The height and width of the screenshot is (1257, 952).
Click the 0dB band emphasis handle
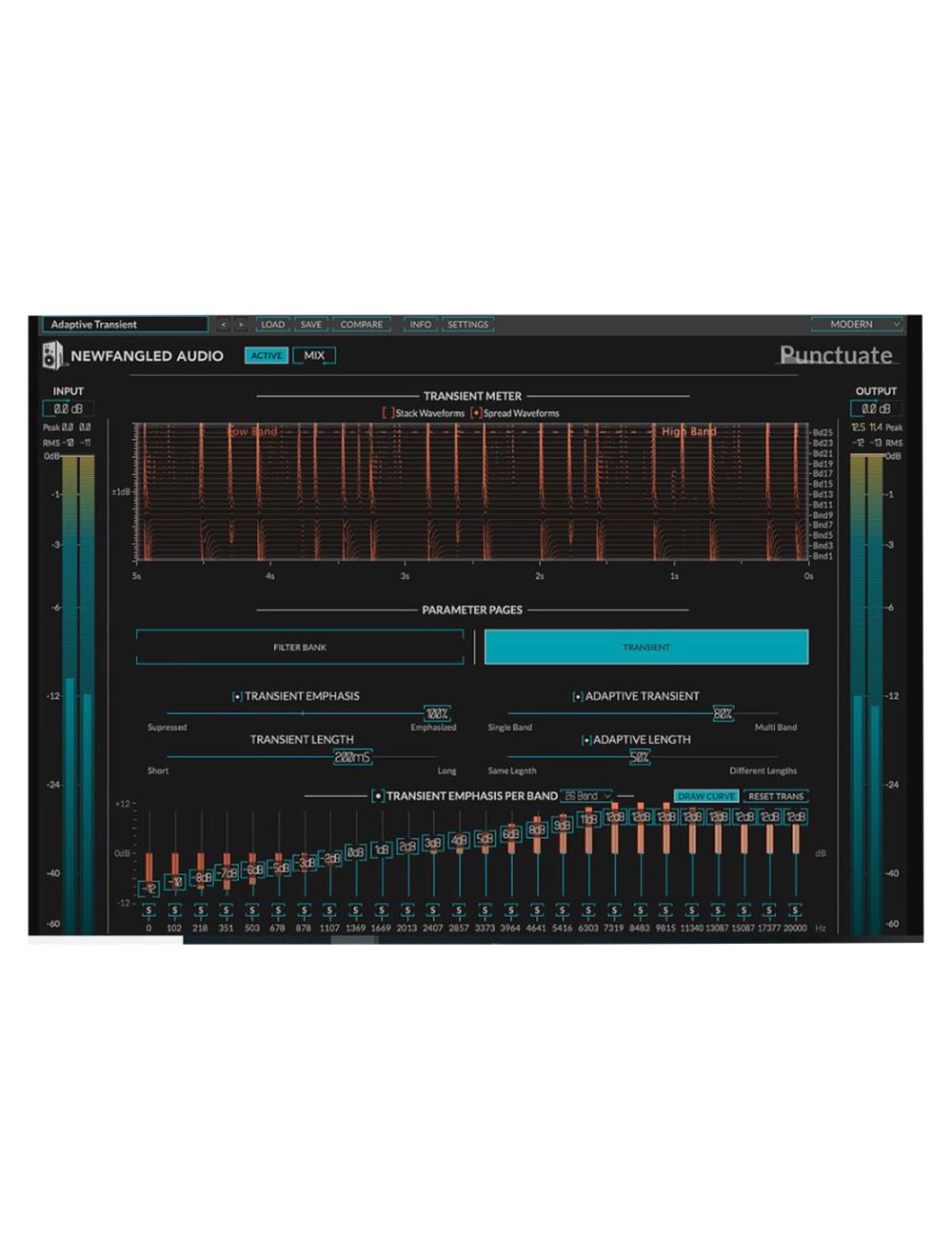coord(355,852)
